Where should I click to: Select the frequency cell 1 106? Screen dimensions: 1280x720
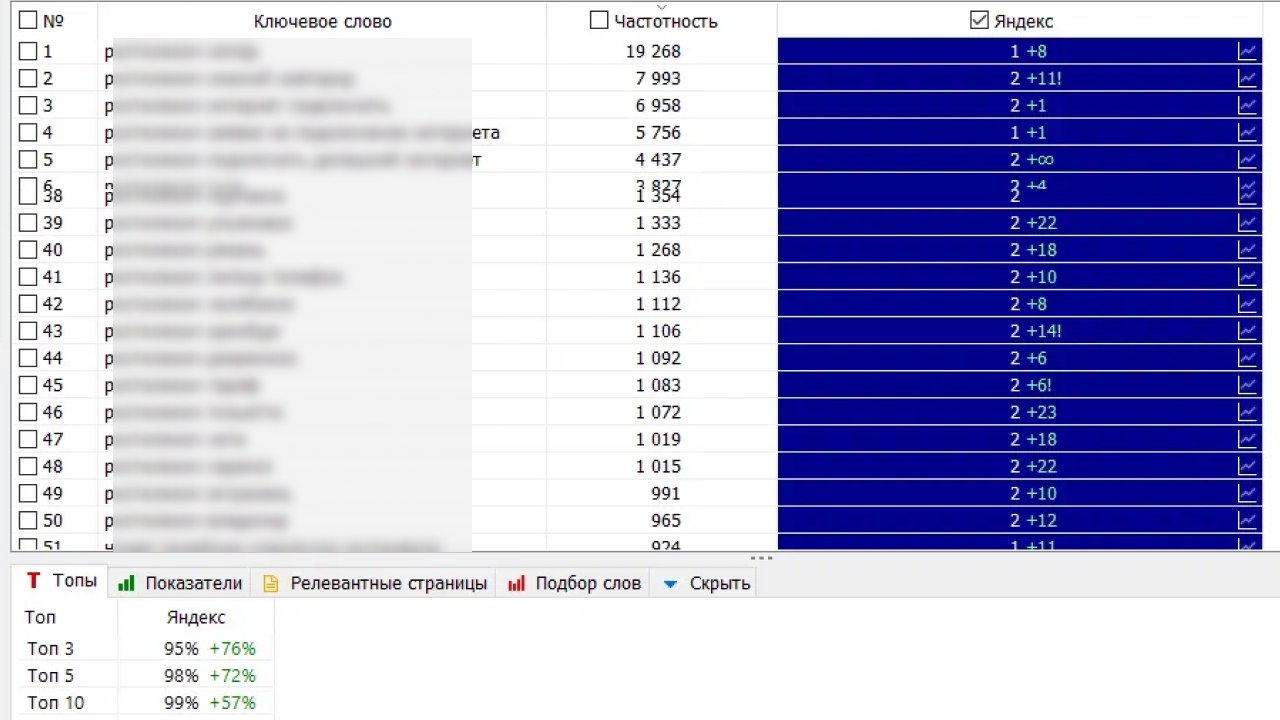point(658,330)
